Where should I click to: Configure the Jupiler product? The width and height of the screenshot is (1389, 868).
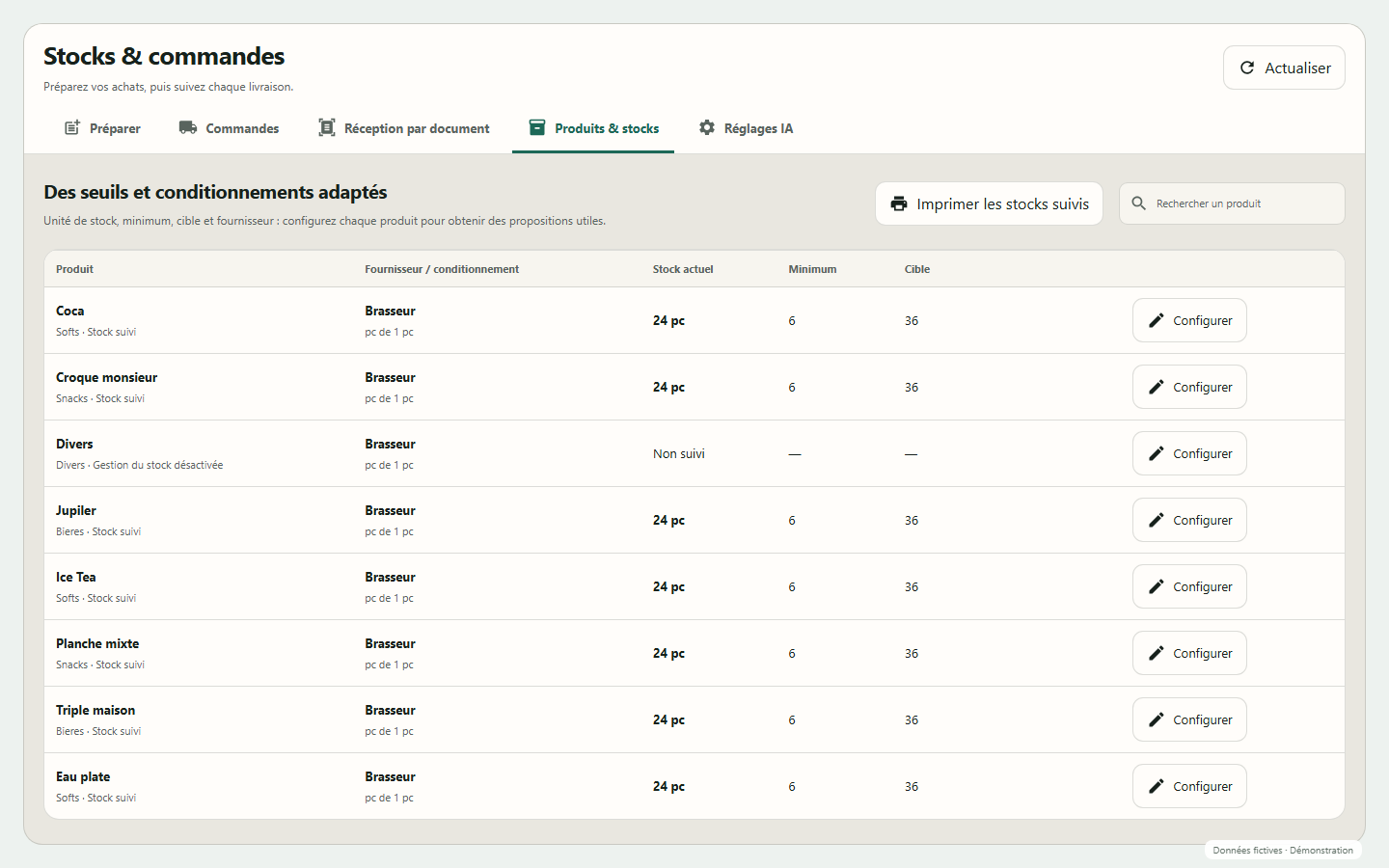1189,520
